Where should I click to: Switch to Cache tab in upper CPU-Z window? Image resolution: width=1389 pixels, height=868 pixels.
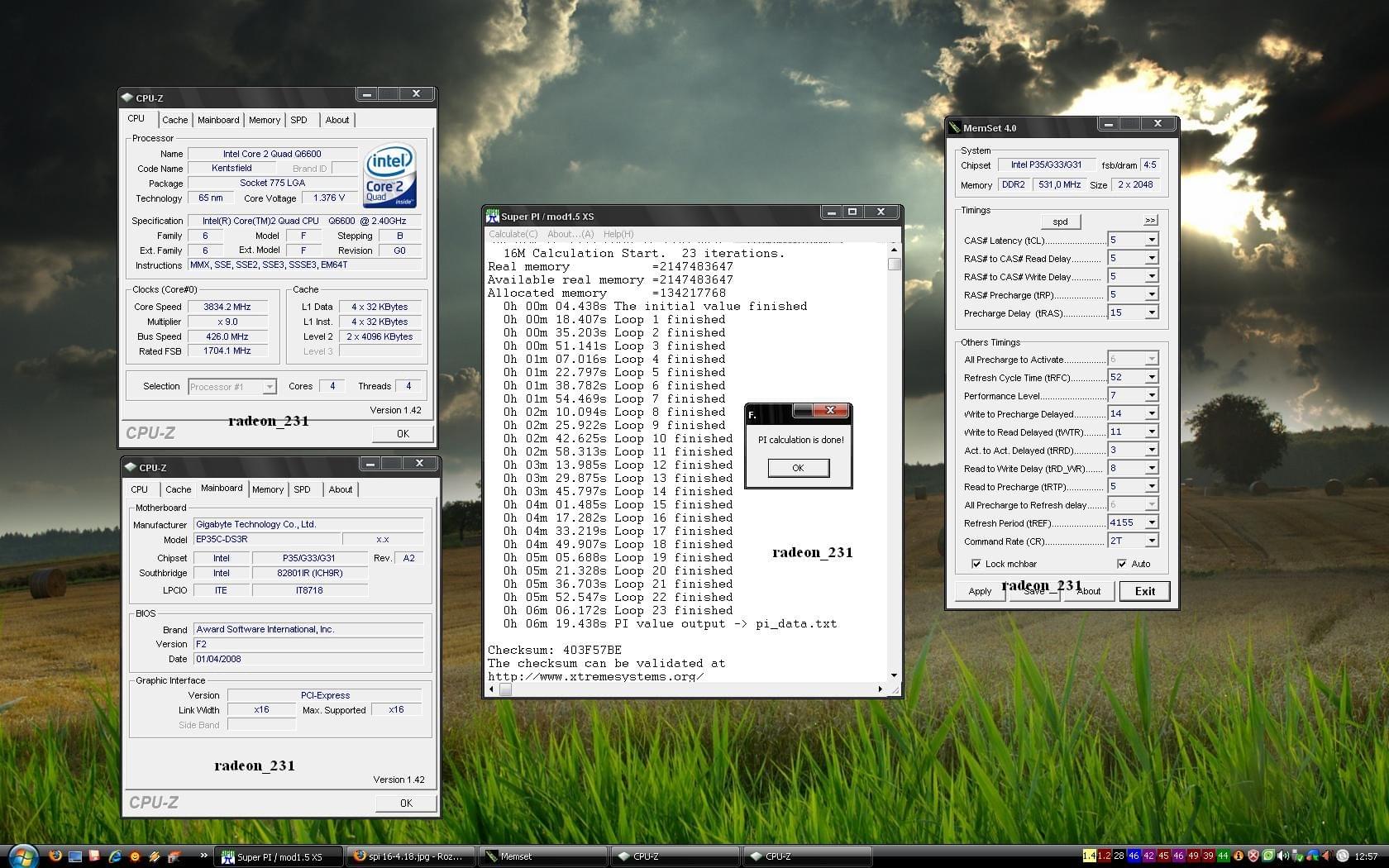[x=174, y=120]
